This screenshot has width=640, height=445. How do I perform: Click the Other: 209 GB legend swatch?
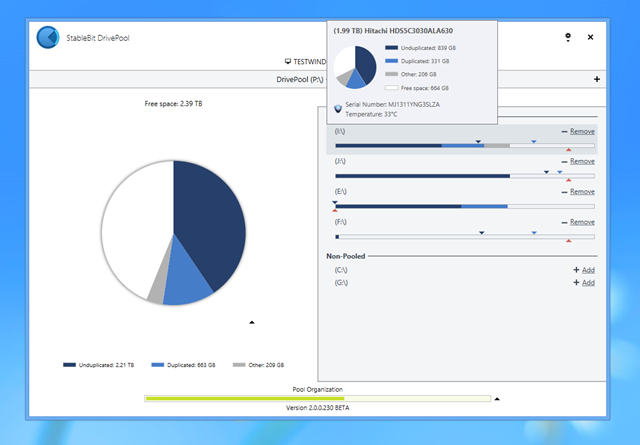click(x=239, y=365)
